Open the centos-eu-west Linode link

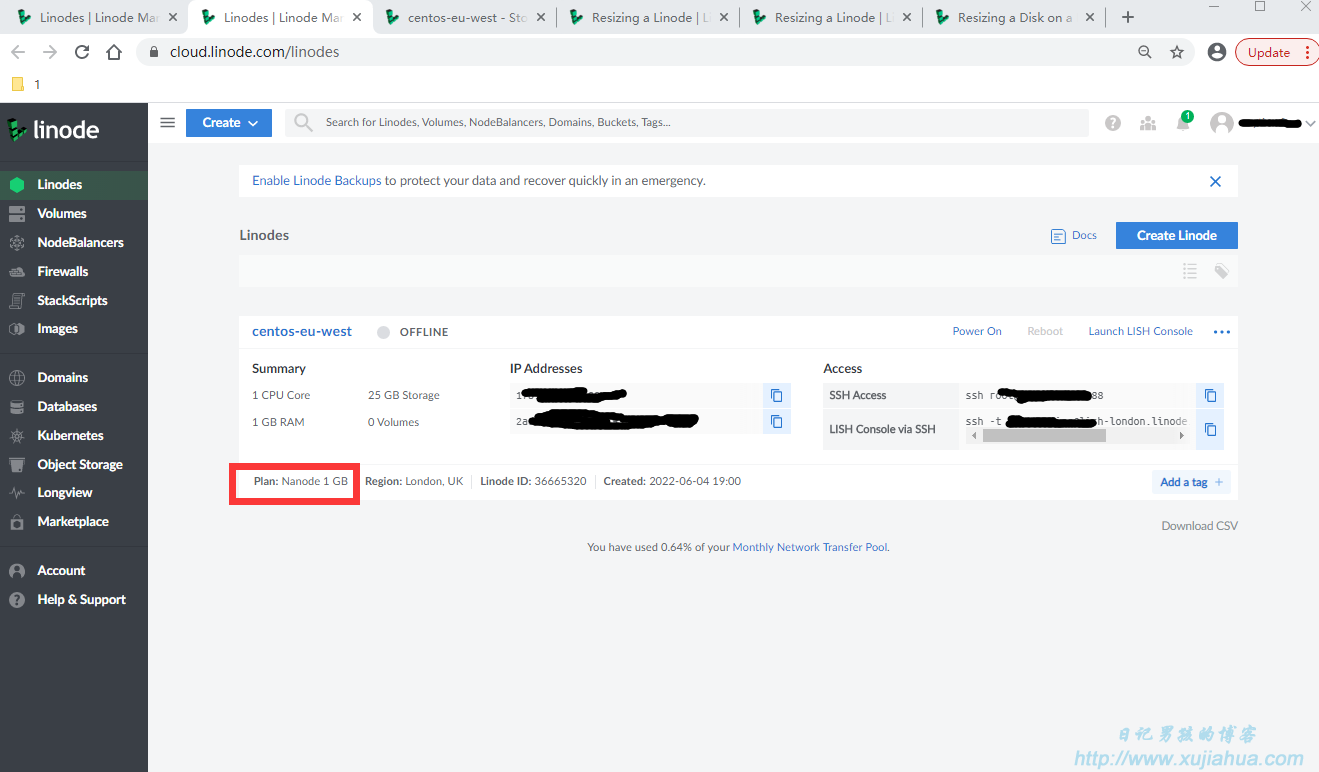click(x=302, y=331)
